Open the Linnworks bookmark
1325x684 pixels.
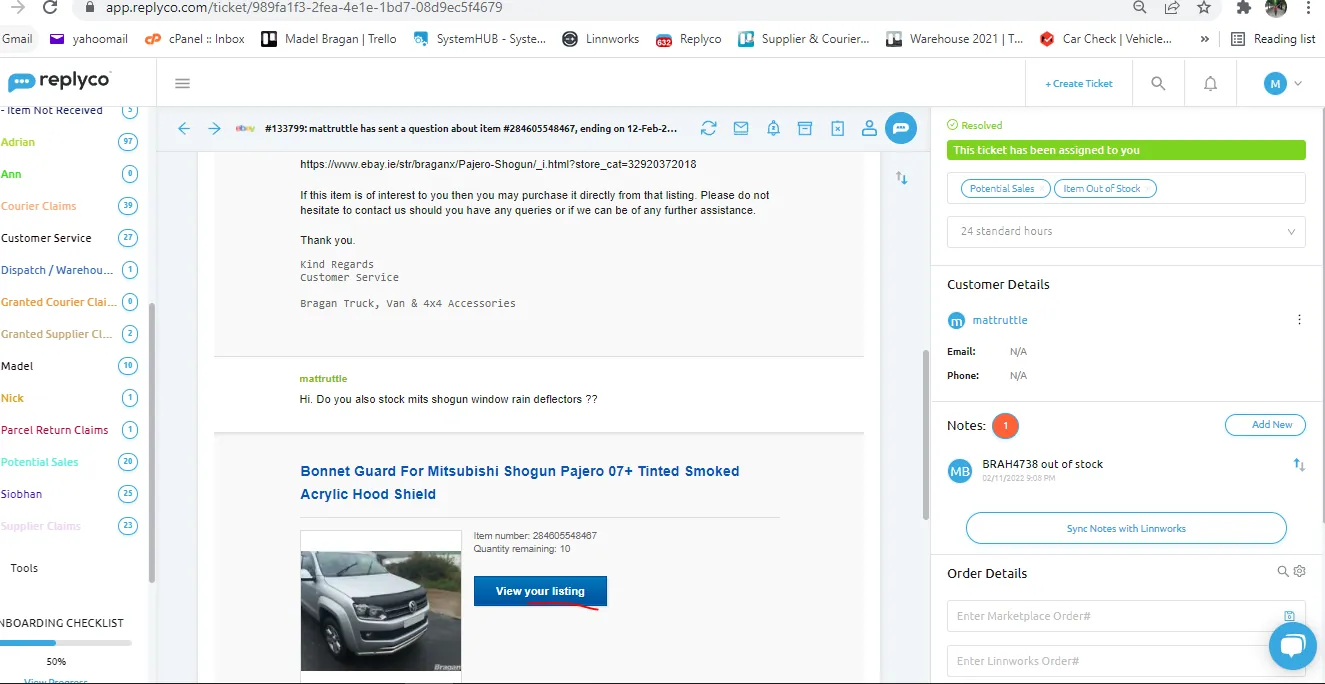tap(600, 39)
